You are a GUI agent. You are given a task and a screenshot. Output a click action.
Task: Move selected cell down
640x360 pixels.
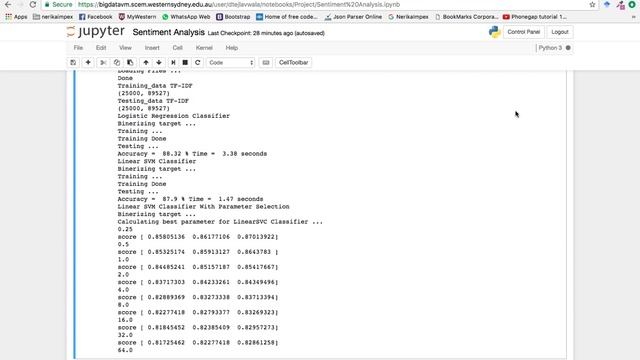click(x=159, y=62)
